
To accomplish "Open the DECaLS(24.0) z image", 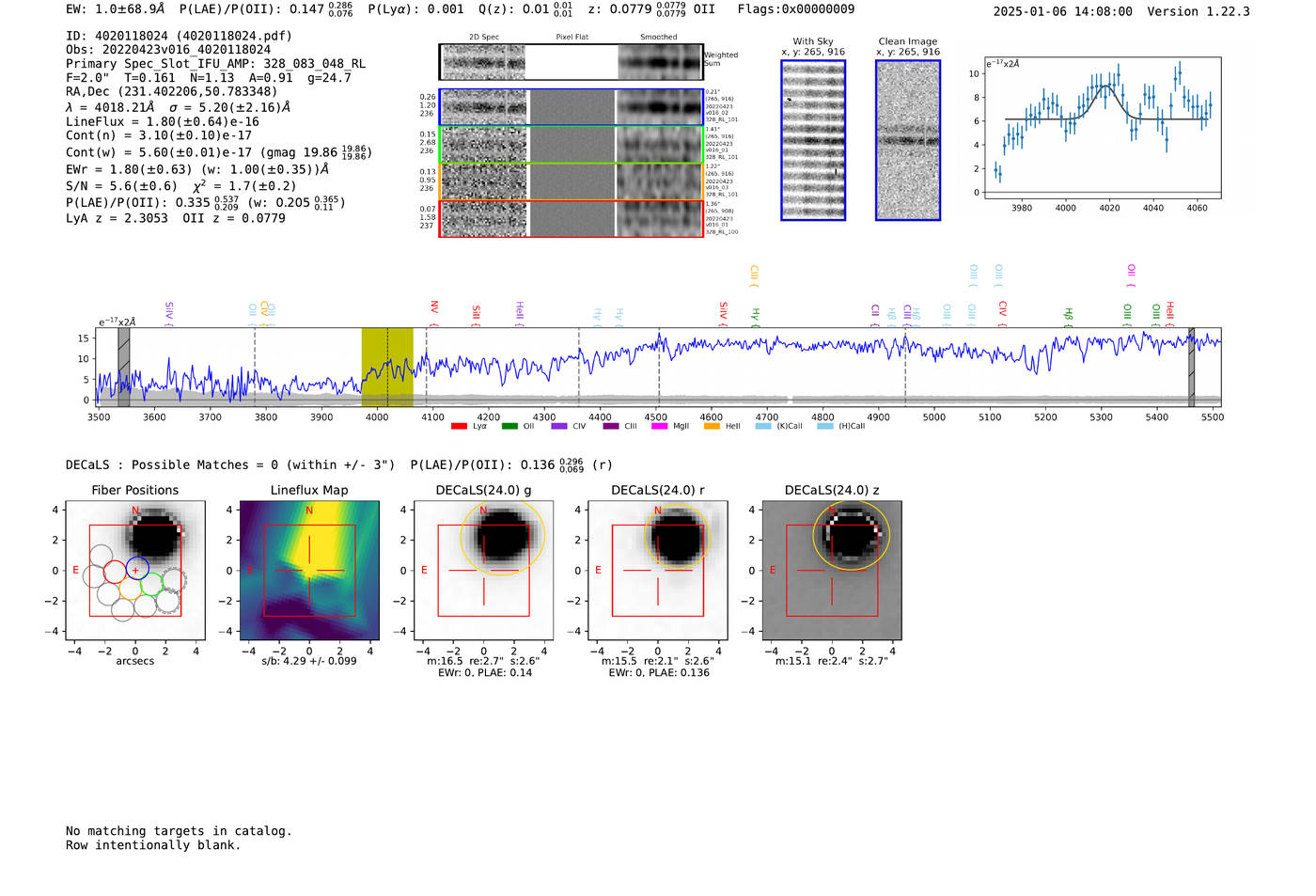I will pyautogui.click(x=832, y=570).
